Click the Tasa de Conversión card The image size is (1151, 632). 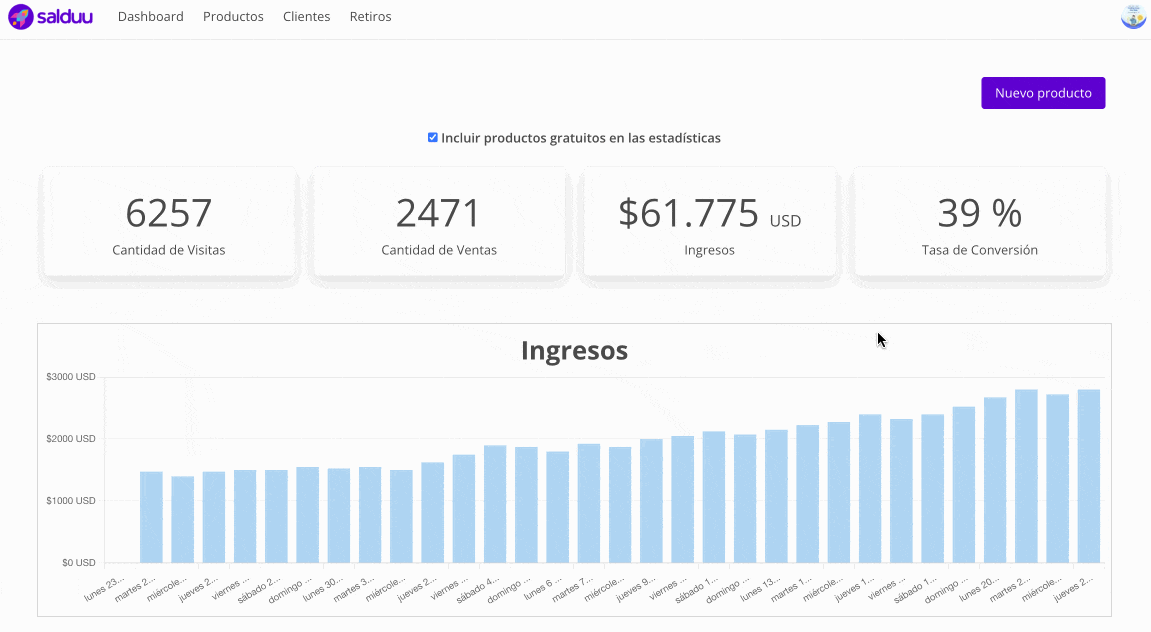pyautogui.click(x=980, y=222)
